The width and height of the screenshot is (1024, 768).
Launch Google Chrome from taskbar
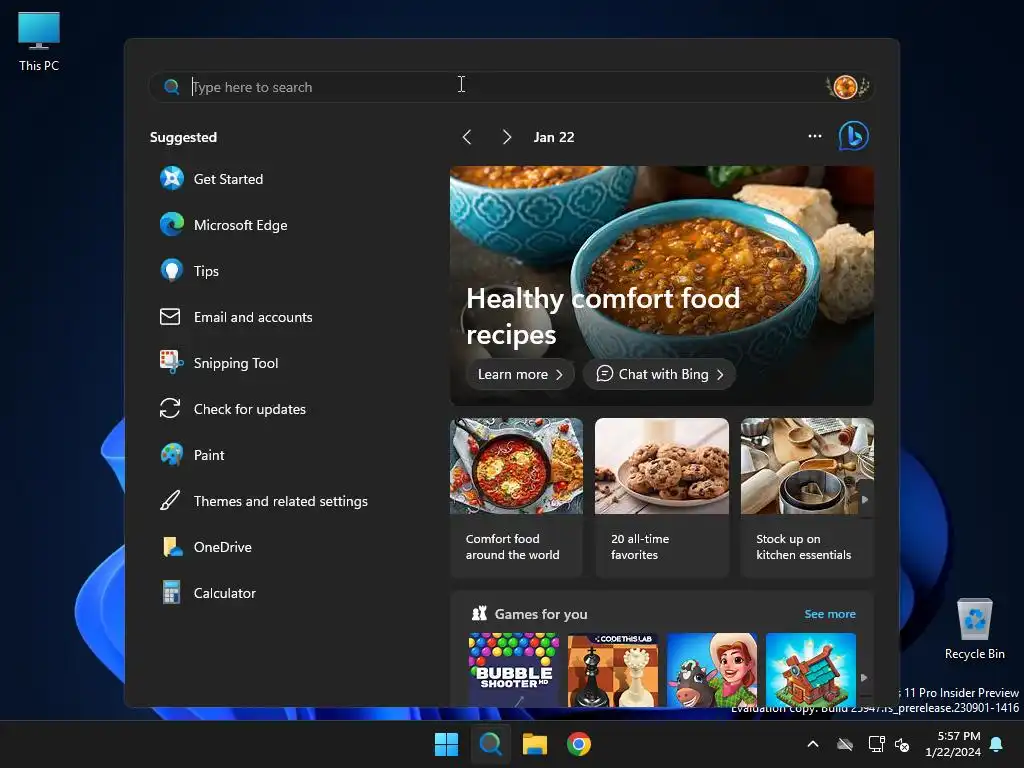click(x=579, y=744)
